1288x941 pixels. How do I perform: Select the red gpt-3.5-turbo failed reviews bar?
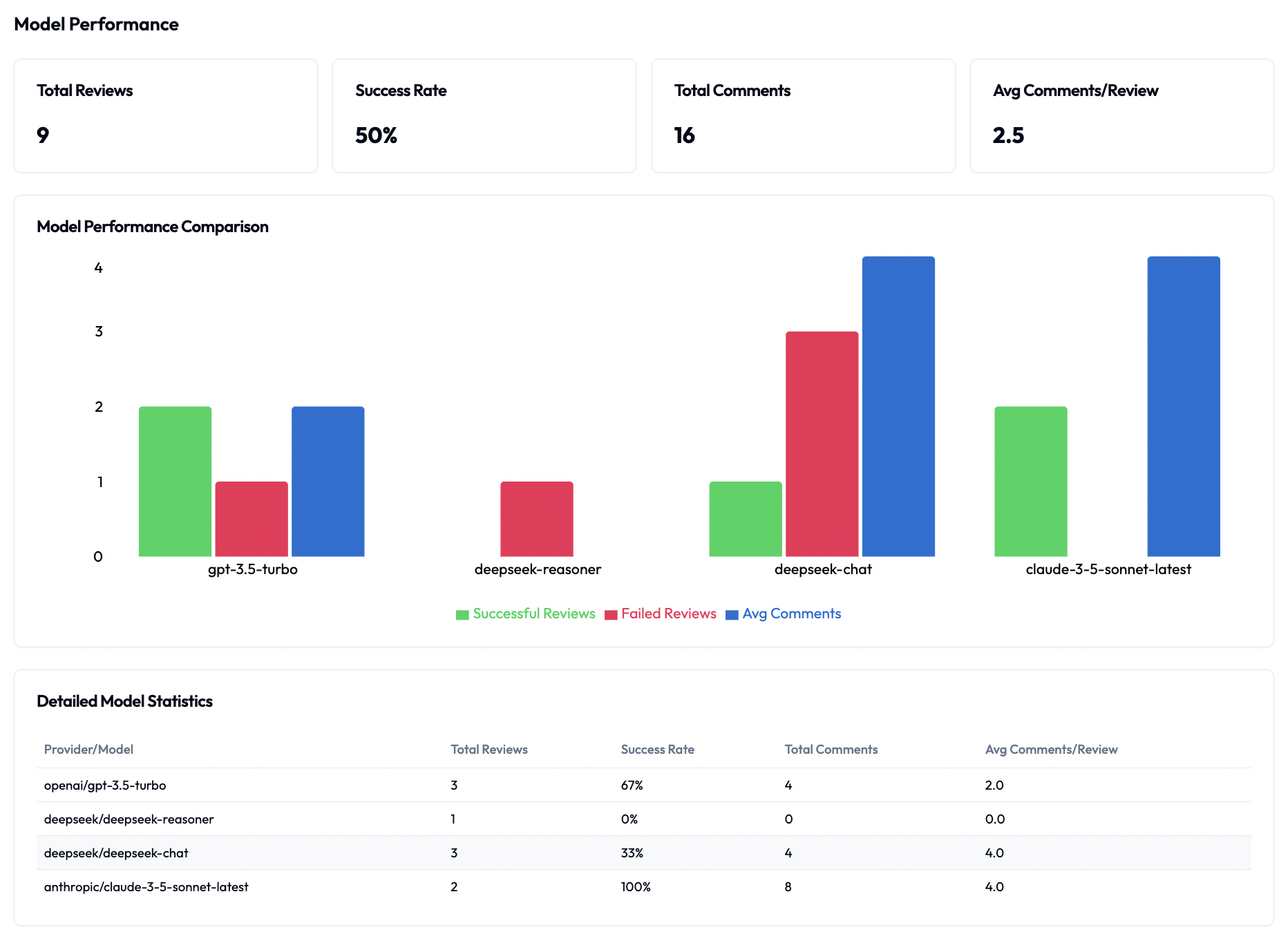pos(252,519)
